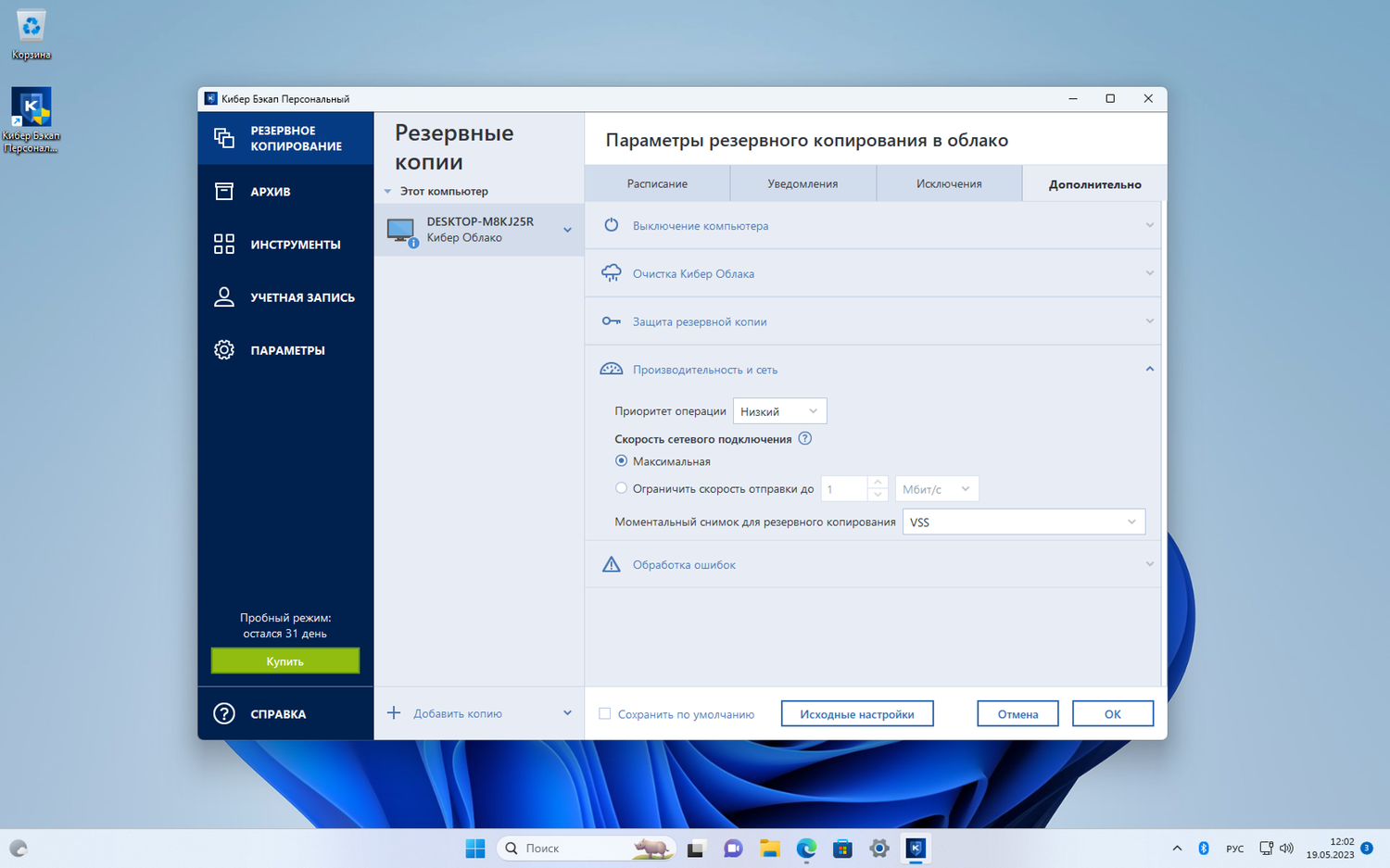Open Windows Start menu
Image resolution: width=1390 pixels, height=868 pixels.
475,848
